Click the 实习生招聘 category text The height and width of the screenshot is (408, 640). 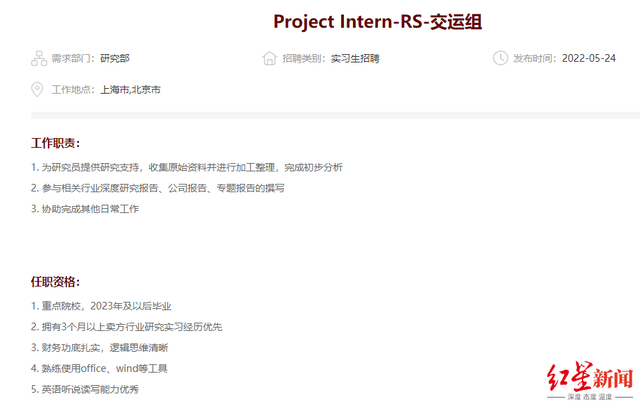pyautogui.click(x=355, y=59)
